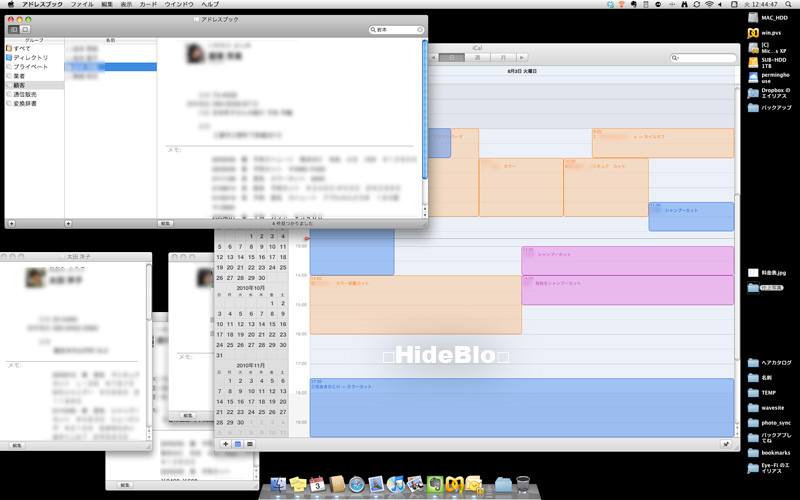The width and height of the screenshot is (800, 500).
Task: Click the binoculars menu bar icon
Action: pyautogui.click(x=684, y=4)
